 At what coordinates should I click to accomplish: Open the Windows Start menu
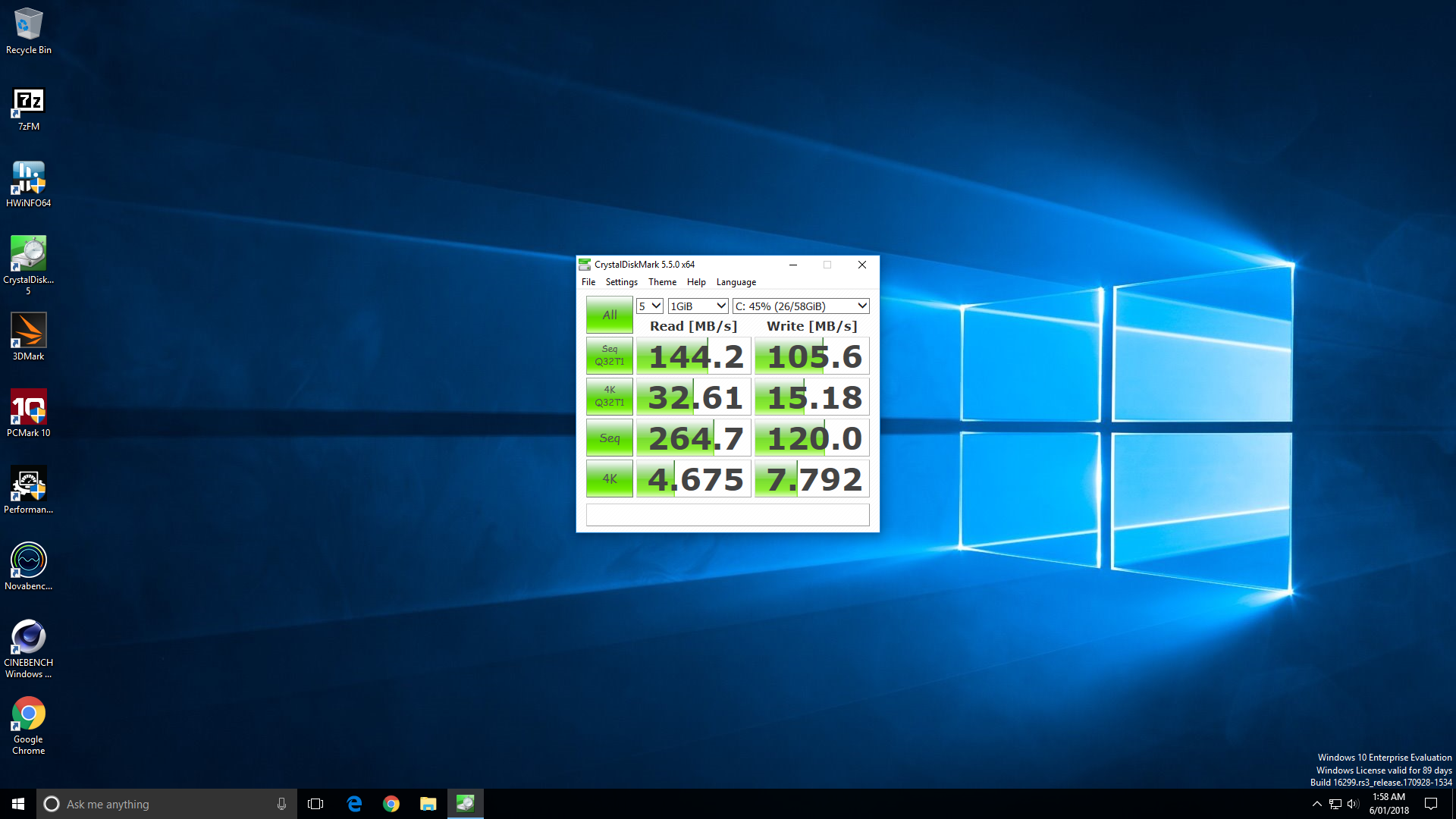(x=18, y=804)
